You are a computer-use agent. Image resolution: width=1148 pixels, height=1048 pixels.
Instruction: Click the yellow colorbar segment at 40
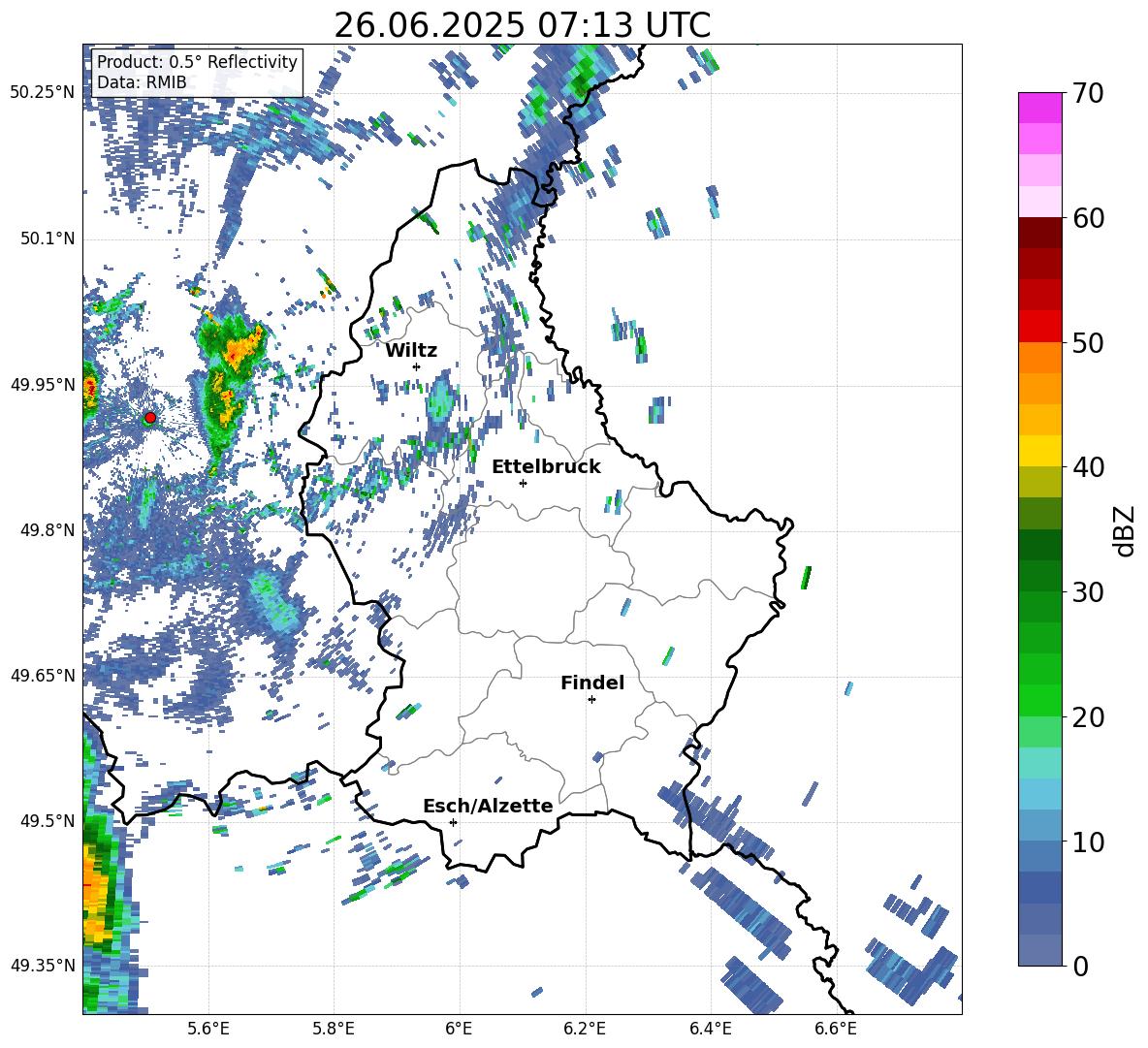pyautogui.click(x=1039, y=452)
